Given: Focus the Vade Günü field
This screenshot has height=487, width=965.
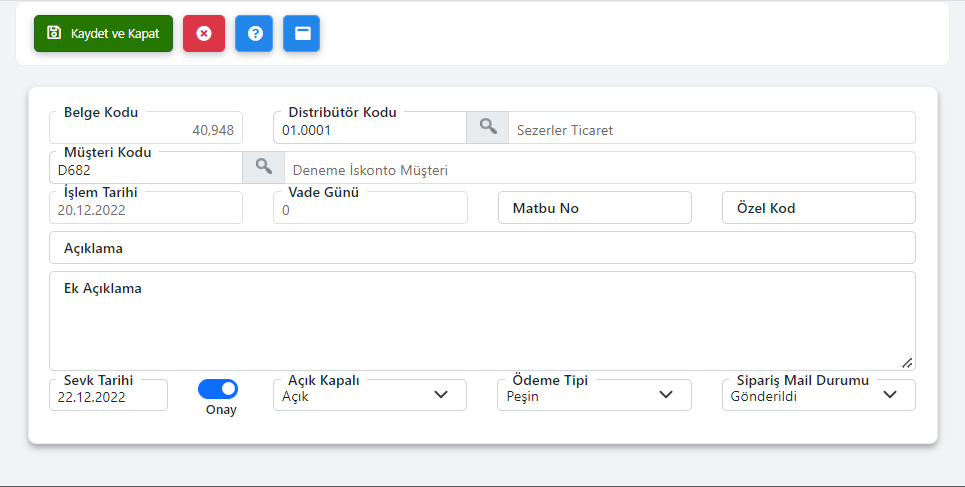Looking at the screenshot, I should pos(370,207).
